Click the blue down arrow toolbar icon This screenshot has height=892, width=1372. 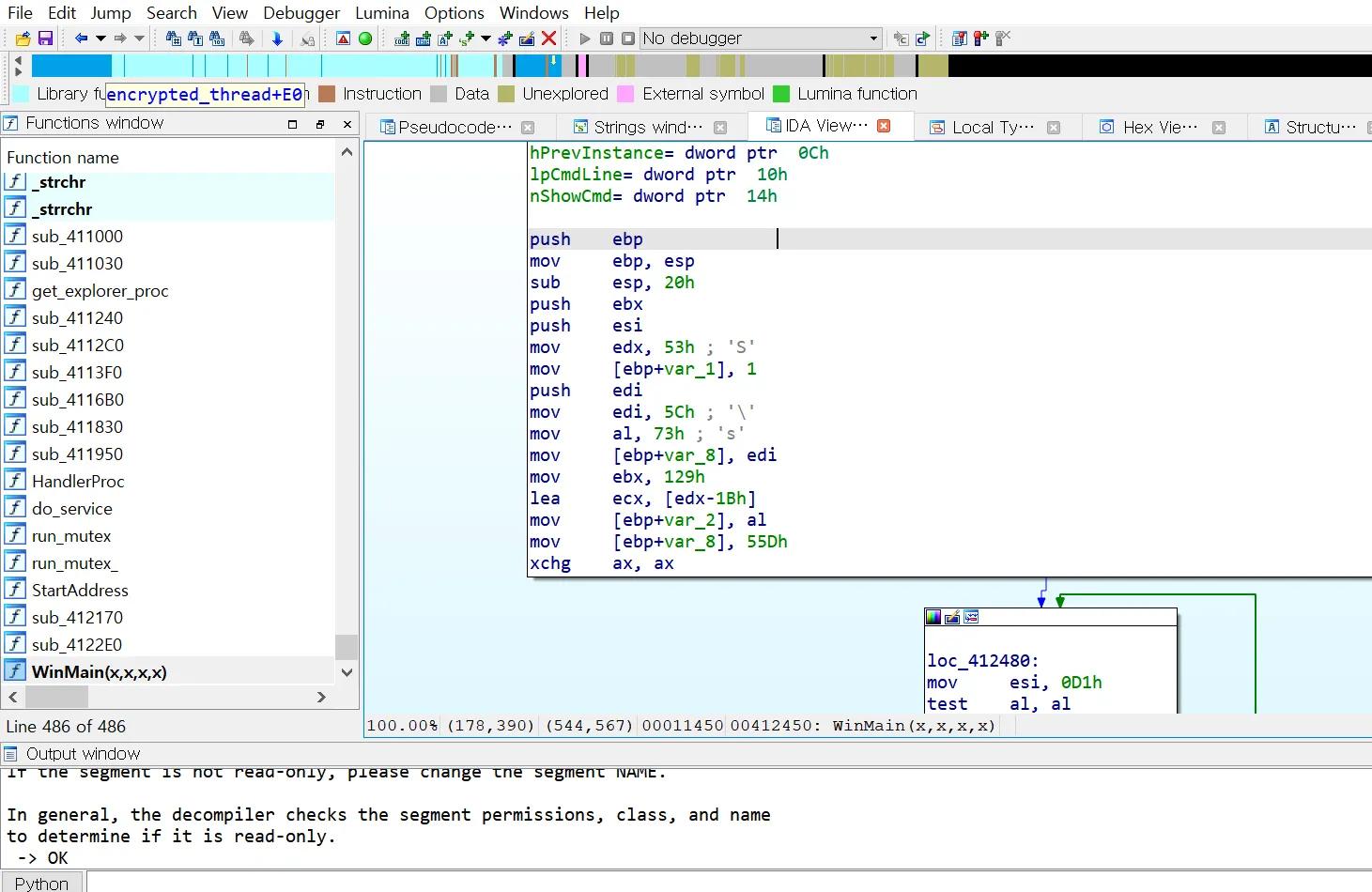click(277, 38)
